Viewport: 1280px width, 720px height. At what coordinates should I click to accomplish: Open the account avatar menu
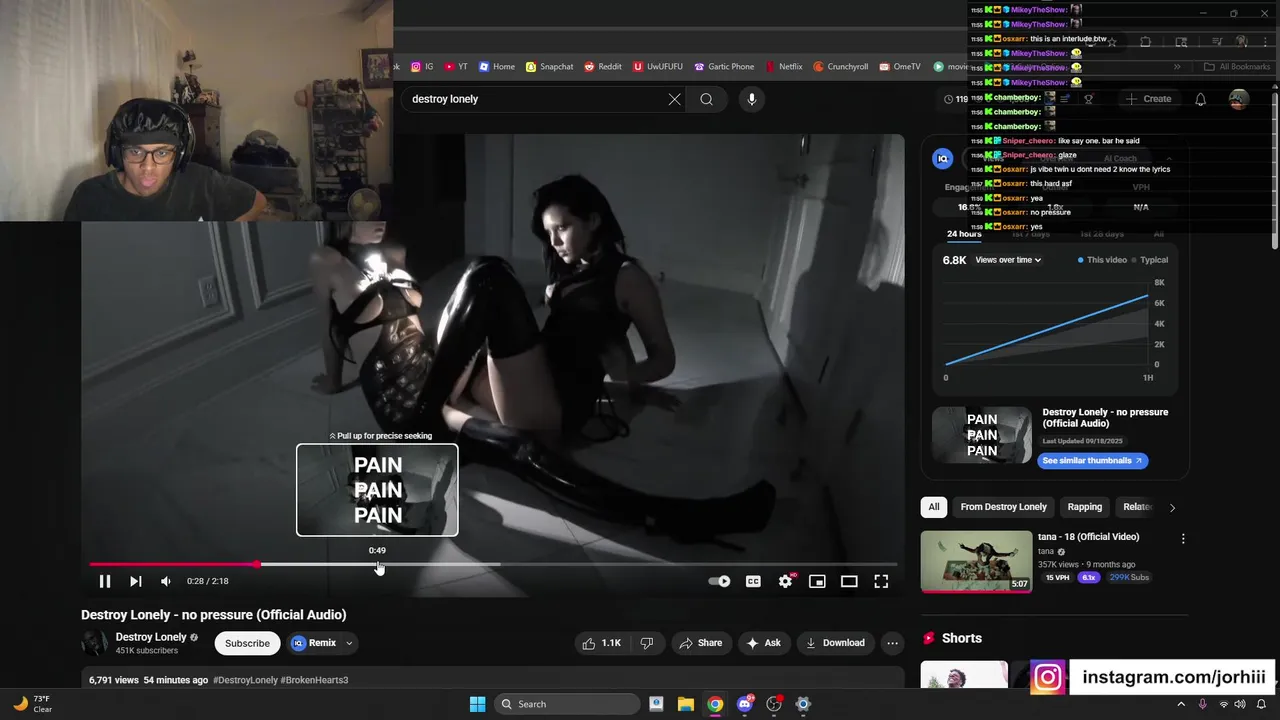(1239, 99)
